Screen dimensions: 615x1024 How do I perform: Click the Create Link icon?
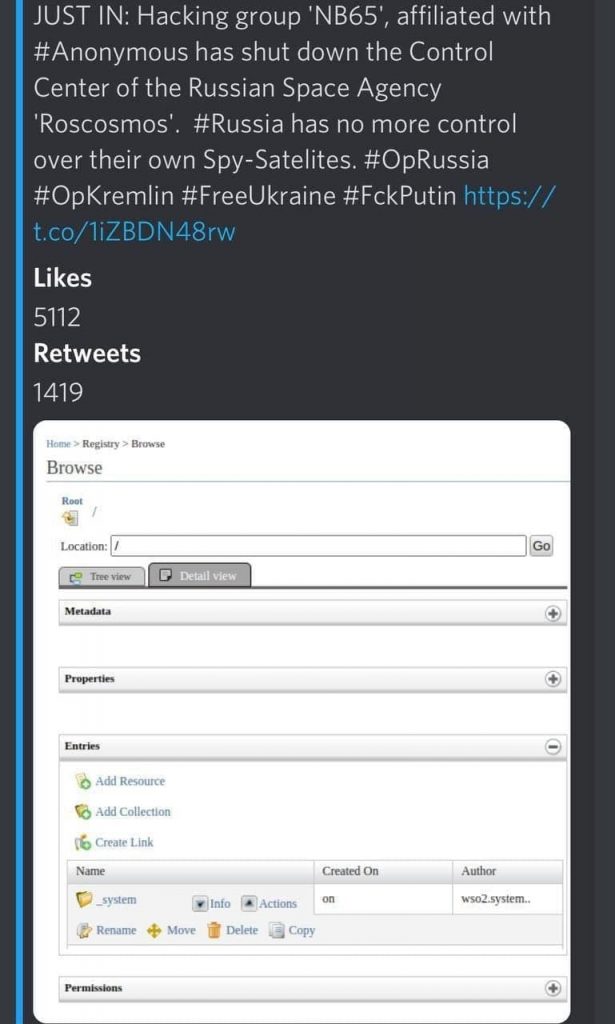pyautogui.click(x=83, y=842)
